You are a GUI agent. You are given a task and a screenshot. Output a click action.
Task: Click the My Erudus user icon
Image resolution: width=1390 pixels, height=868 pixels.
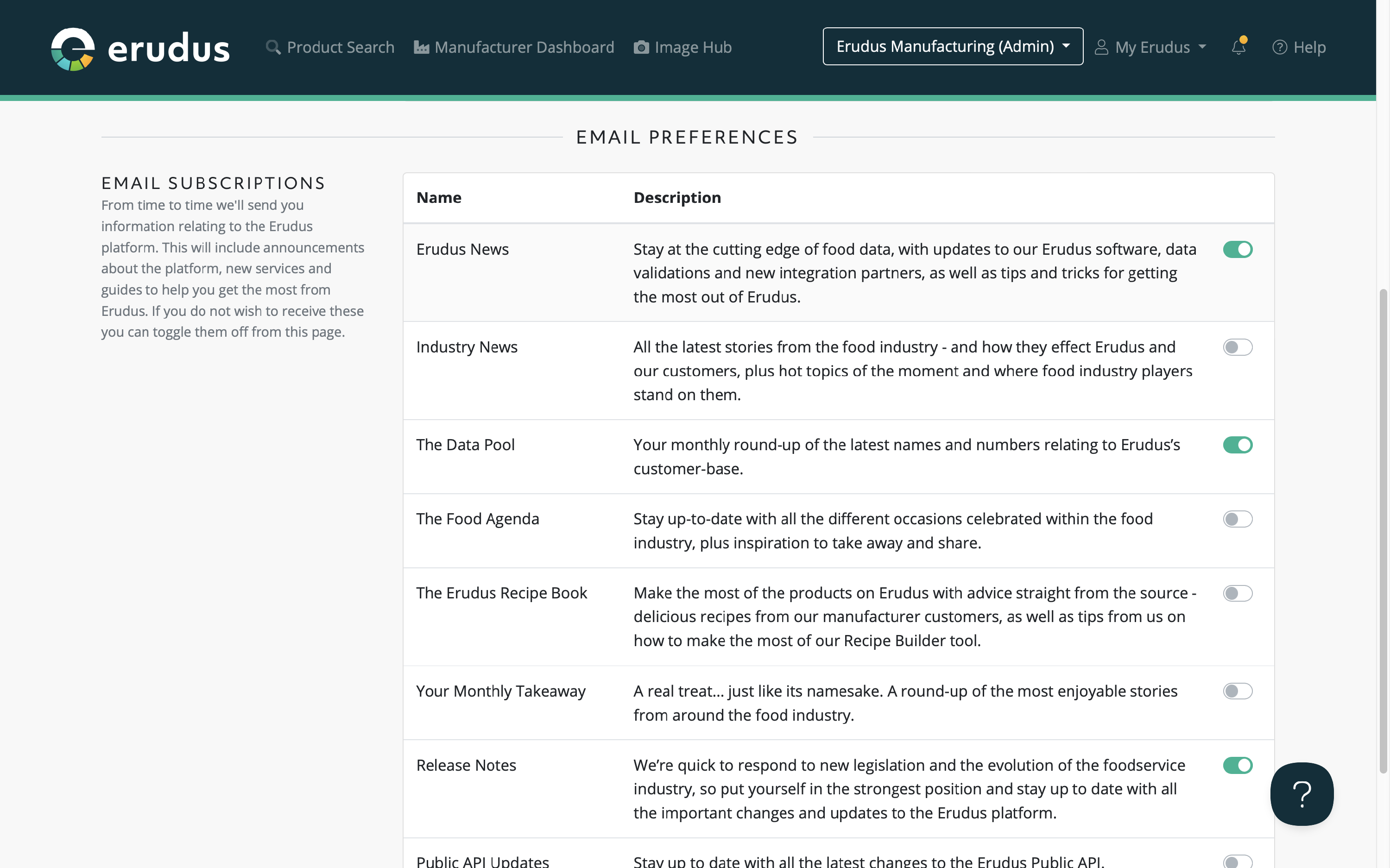pos(1100,47)
